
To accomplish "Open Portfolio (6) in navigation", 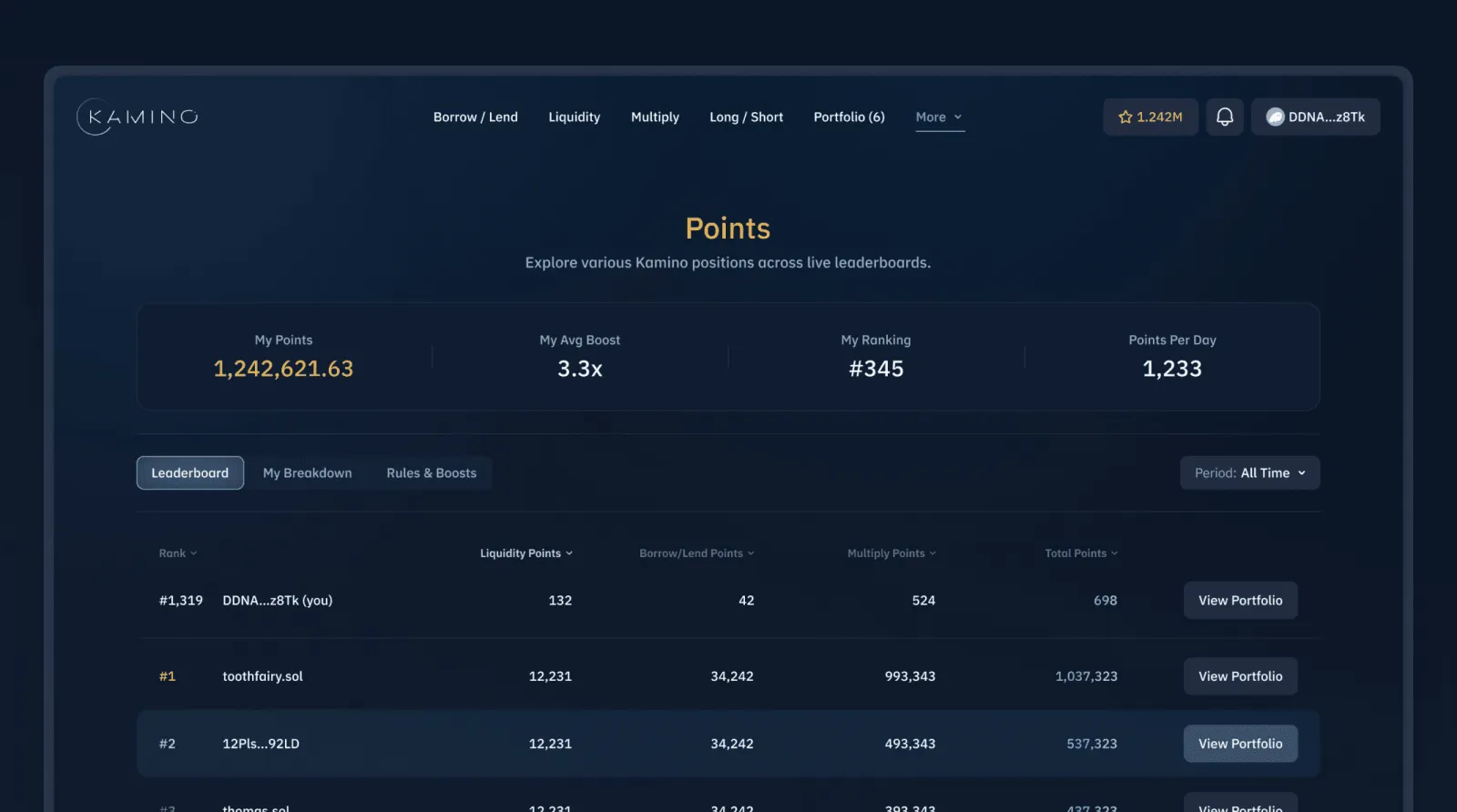I will 849,117.
